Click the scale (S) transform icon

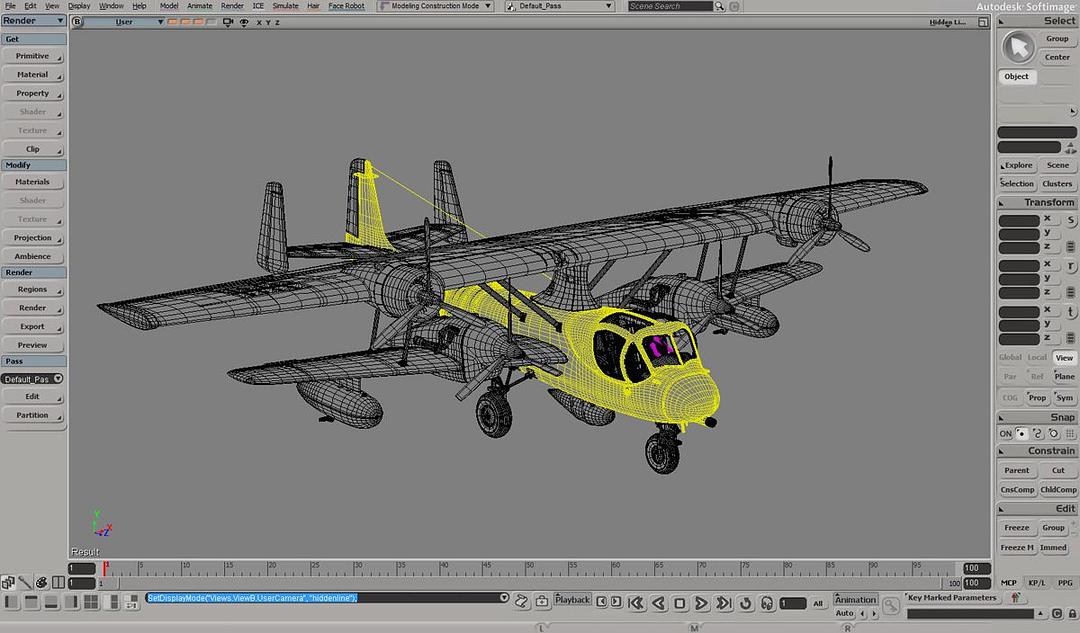1071,220
